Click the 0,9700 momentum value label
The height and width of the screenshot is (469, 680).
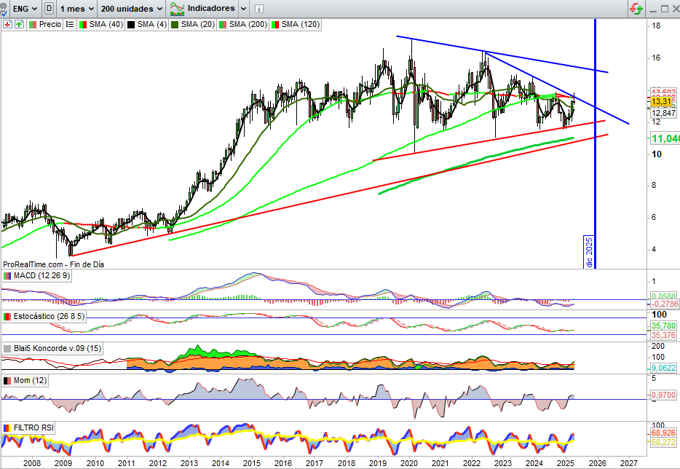pyautogui.click(x=664, y=395)
